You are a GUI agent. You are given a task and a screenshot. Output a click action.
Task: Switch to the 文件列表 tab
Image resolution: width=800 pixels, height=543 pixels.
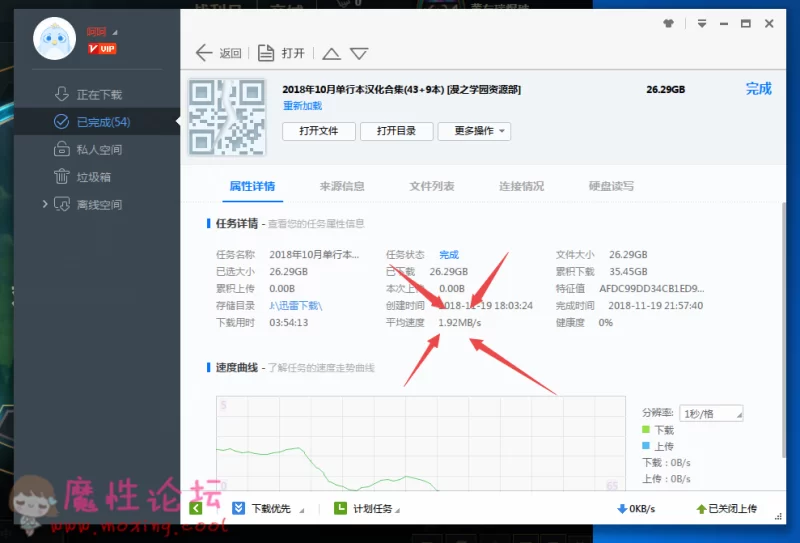click(x=432, y=186)
